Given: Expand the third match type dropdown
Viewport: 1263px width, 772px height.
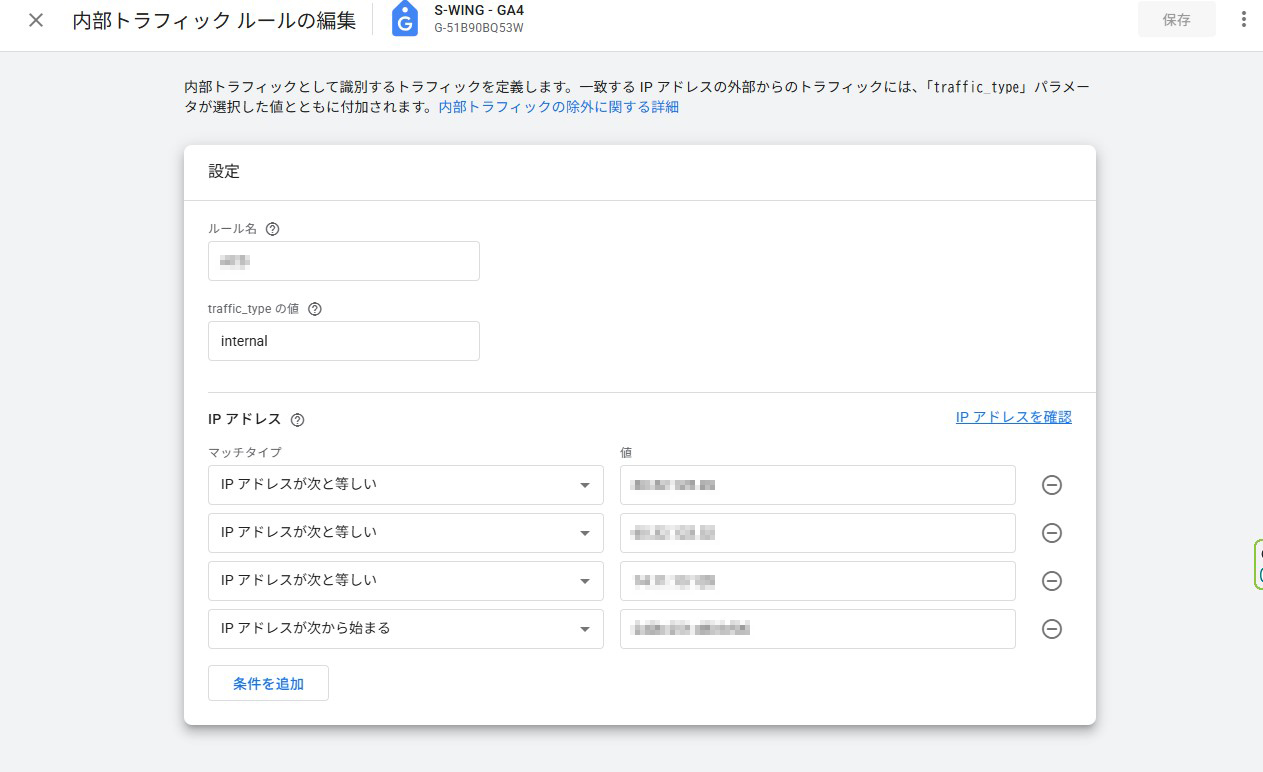Looking at the screenshot, I should tap(405, 581).
